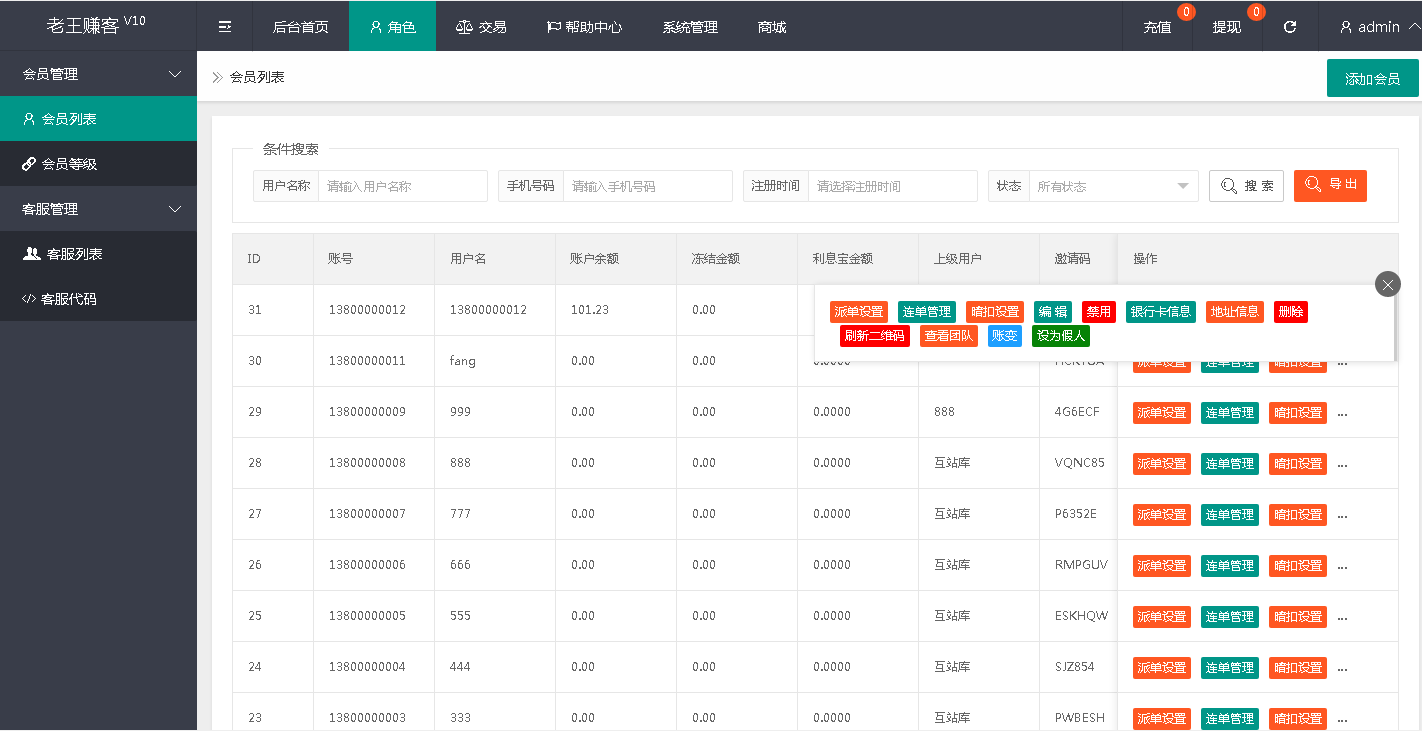Click 暗扣设置 for user 777

(x=1298, y=515)
